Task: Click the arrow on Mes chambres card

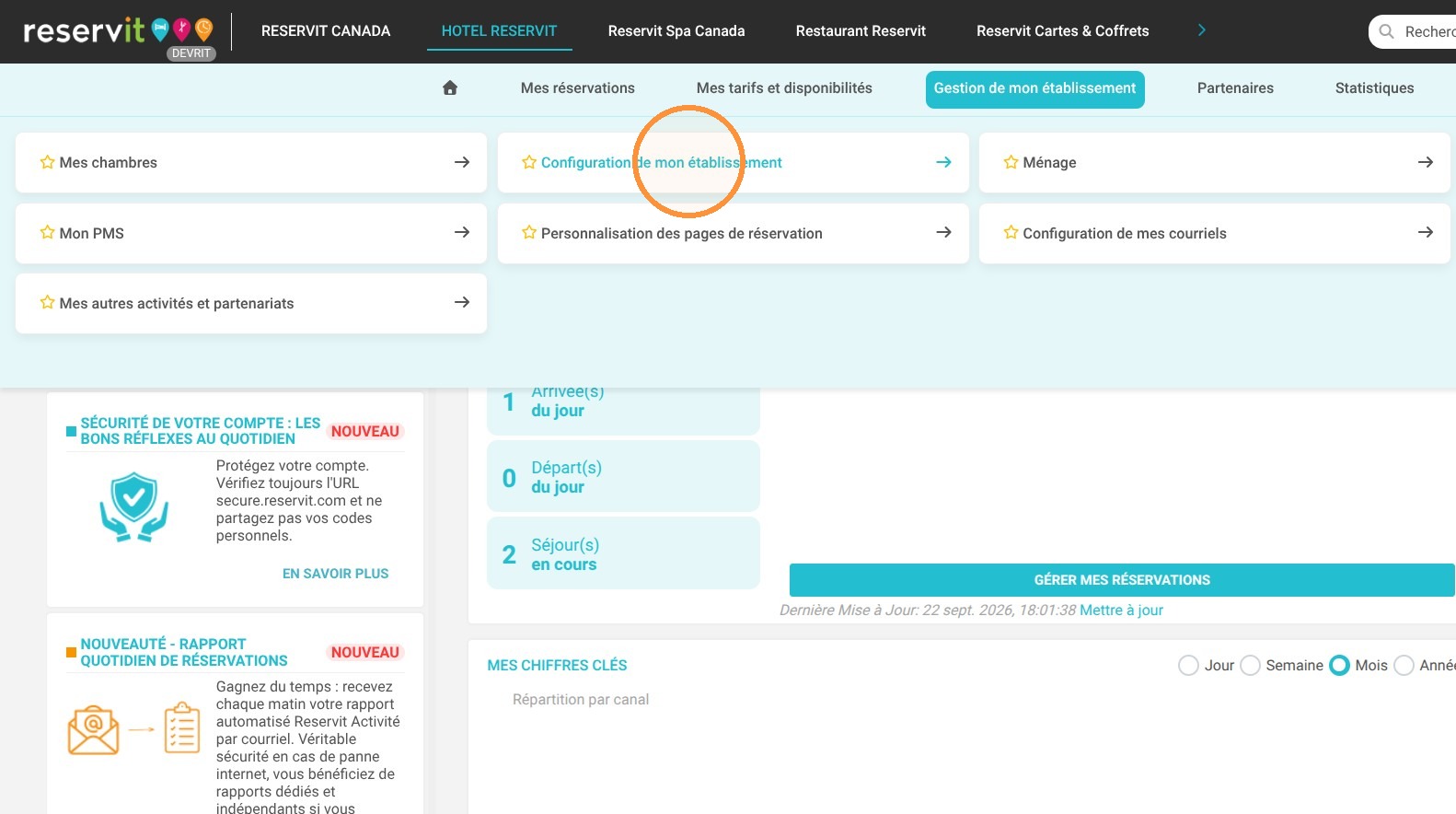Action: click(x=462, y=162)
